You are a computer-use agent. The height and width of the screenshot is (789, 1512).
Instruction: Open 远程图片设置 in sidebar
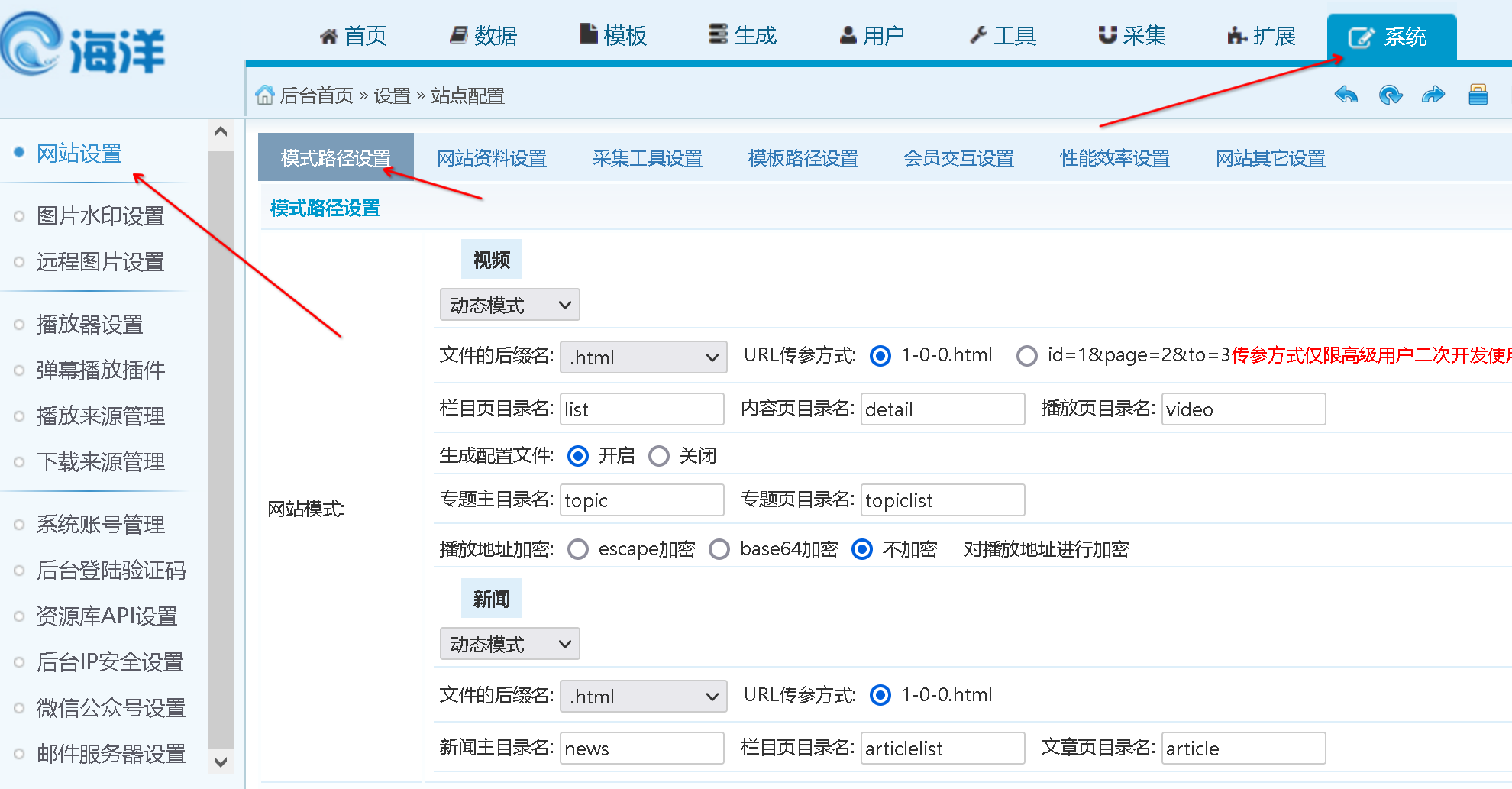coord(100,262)
